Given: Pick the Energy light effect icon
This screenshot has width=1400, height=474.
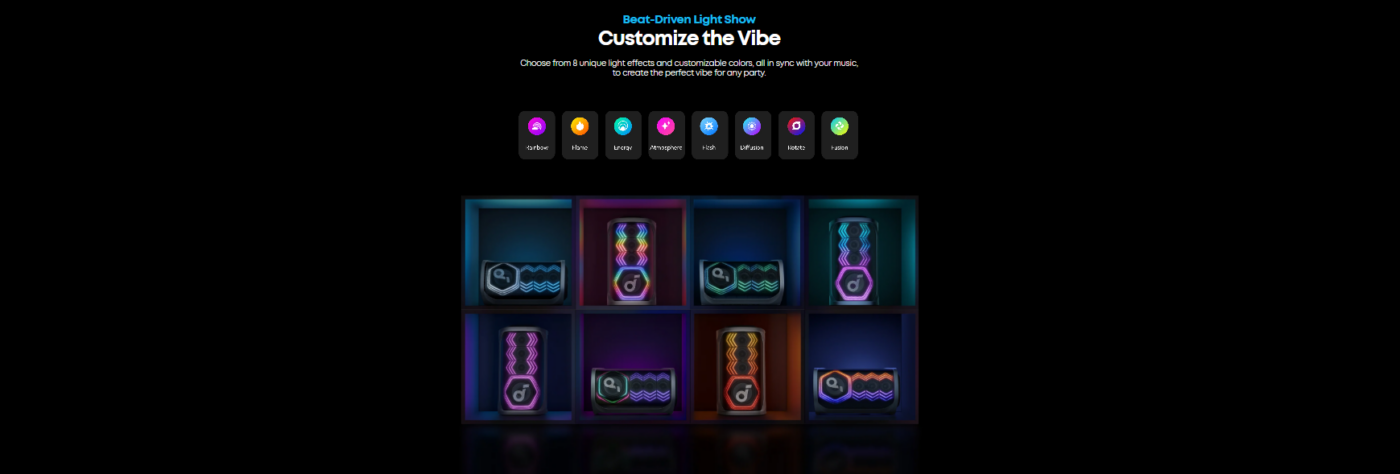Looking at the screenshot, I should (623, 126).
